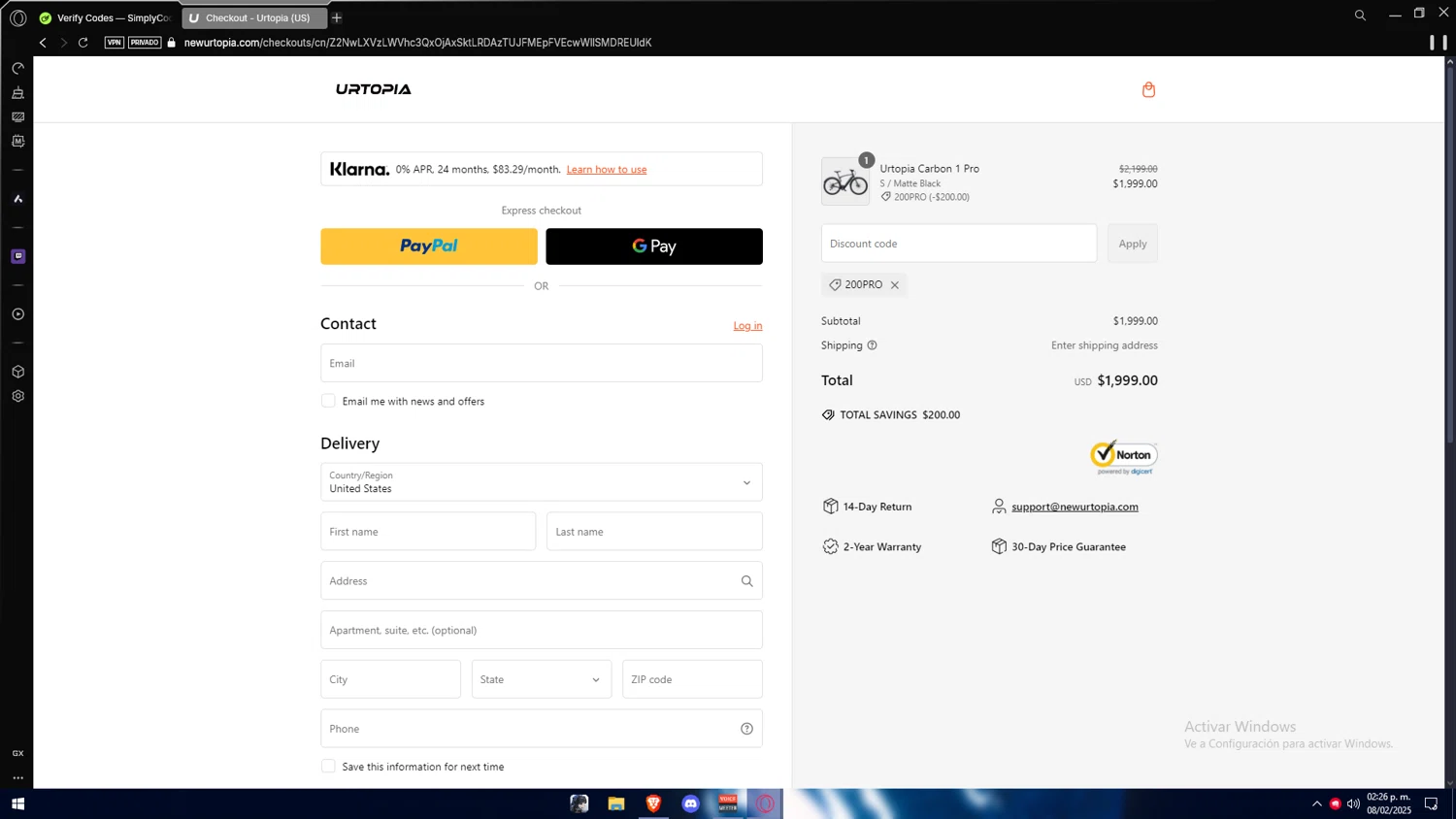The height and width of the screenshot is (819, 1456).
Task: Open the Extensions cube icon in the sidebar
Action: (17, 372)
